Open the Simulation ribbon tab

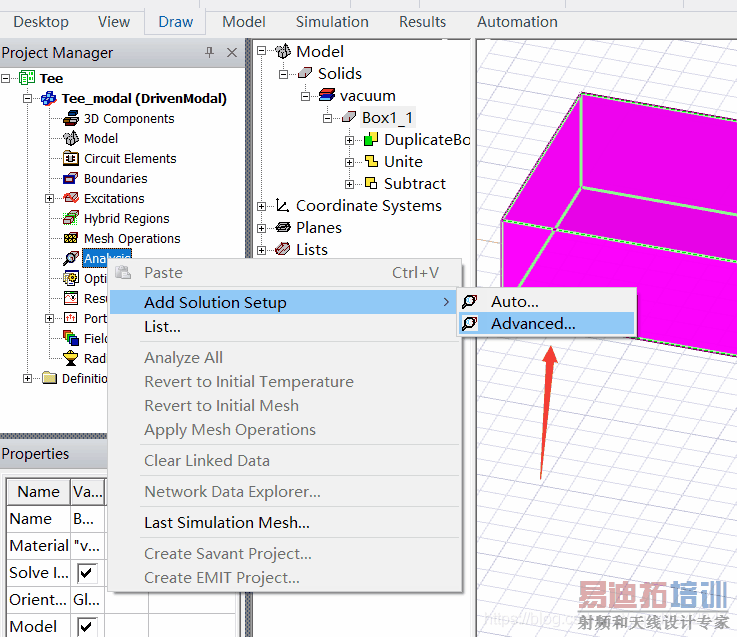332,22
